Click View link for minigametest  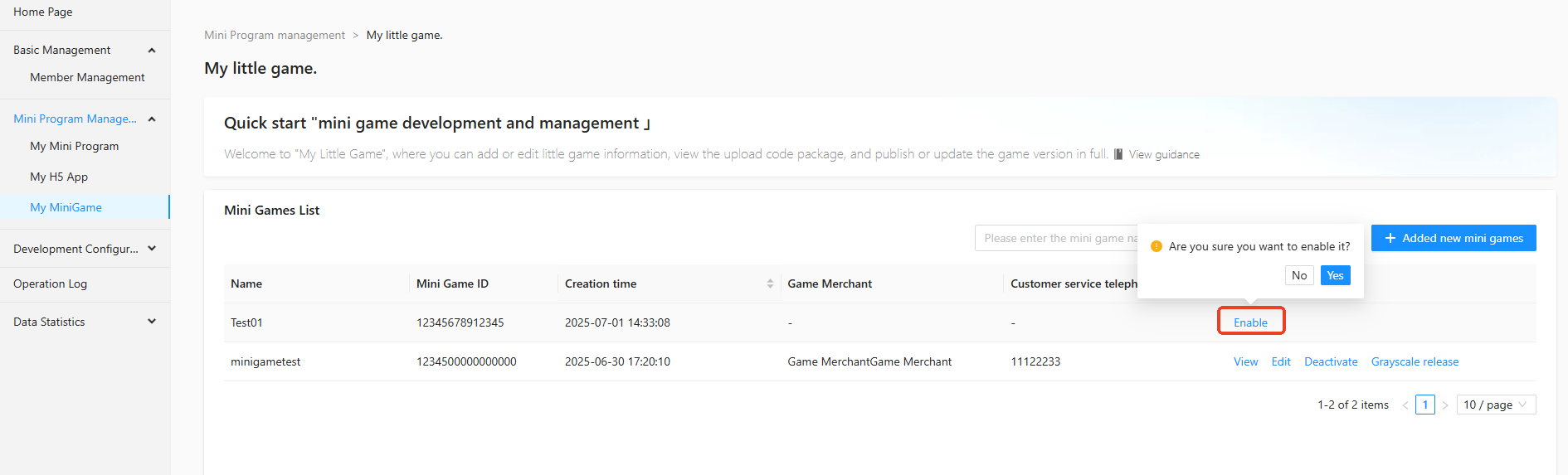[x=1245, y=361]
